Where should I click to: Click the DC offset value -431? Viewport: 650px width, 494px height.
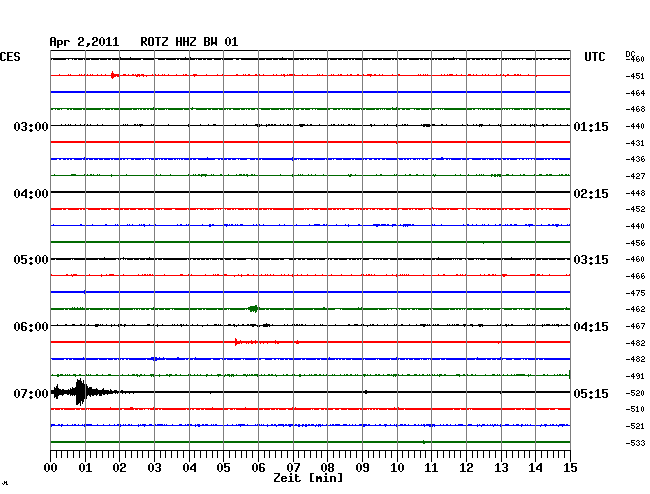click(x=635, y=143)
